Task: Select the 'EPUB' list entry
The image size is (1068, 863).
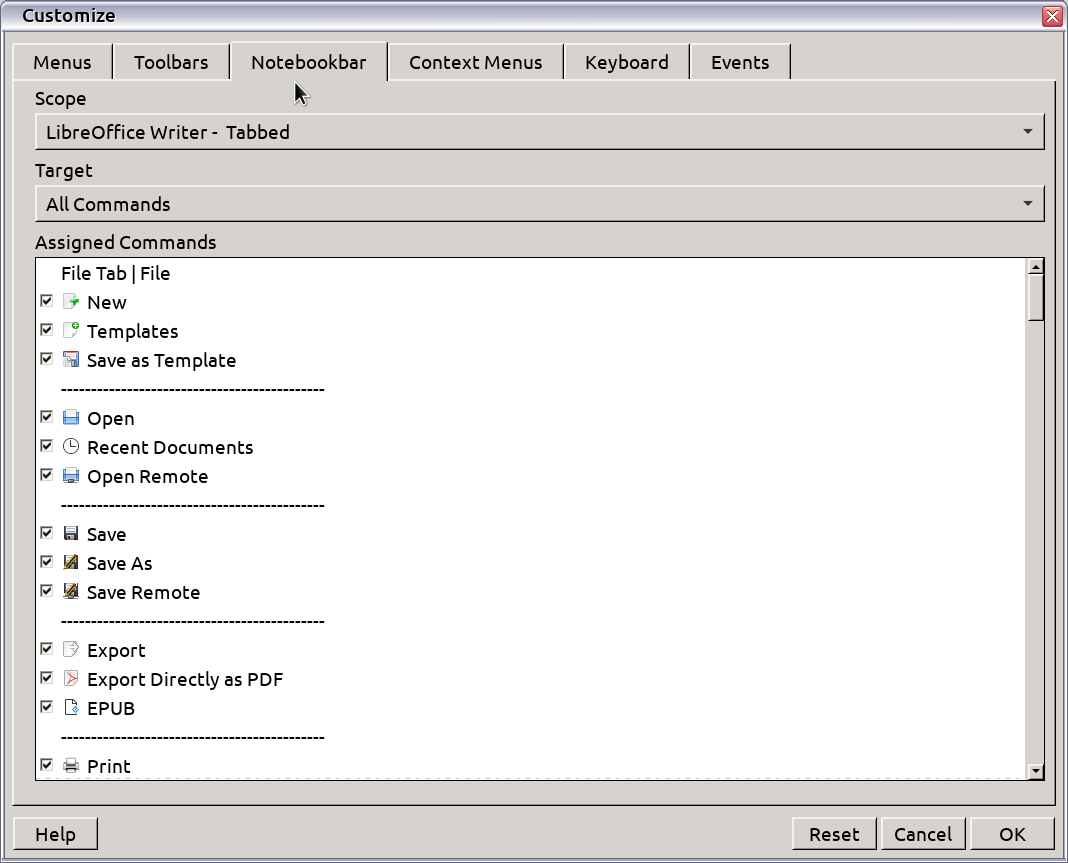Action: coord(530,708)
